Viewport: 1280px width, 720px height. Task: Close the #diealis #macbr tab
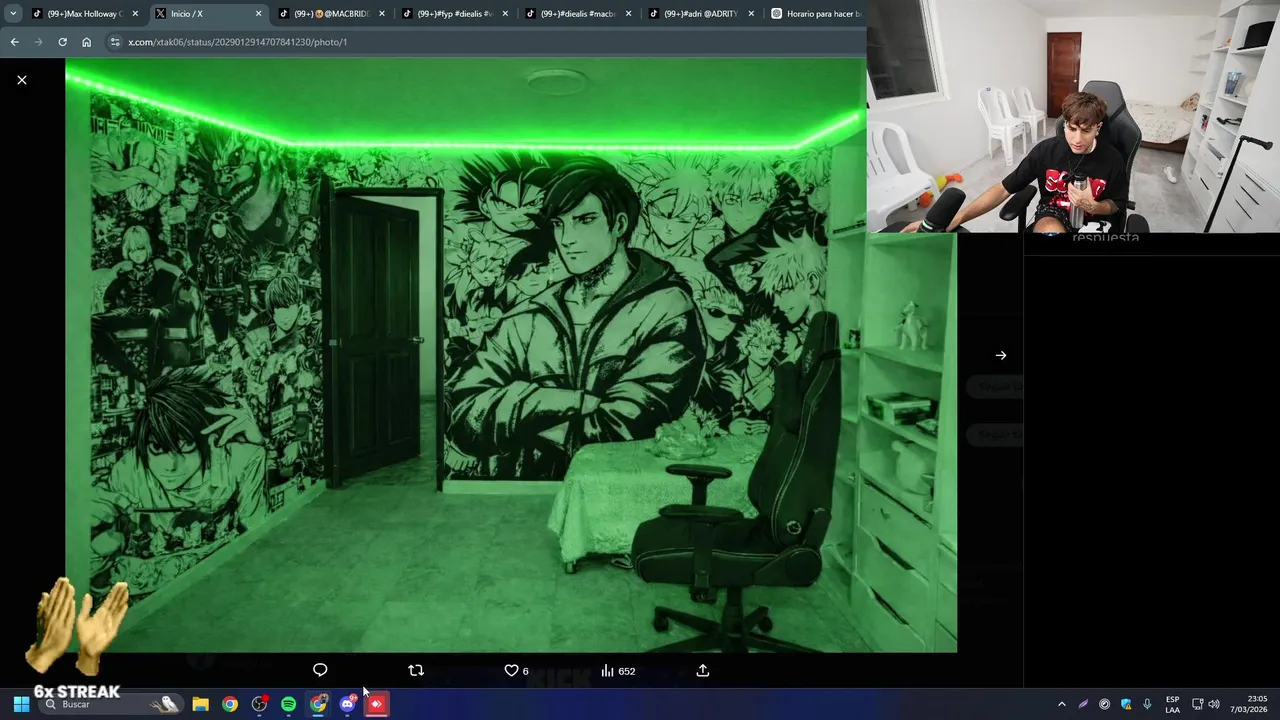pyautogui.click(x=628, y=14)
